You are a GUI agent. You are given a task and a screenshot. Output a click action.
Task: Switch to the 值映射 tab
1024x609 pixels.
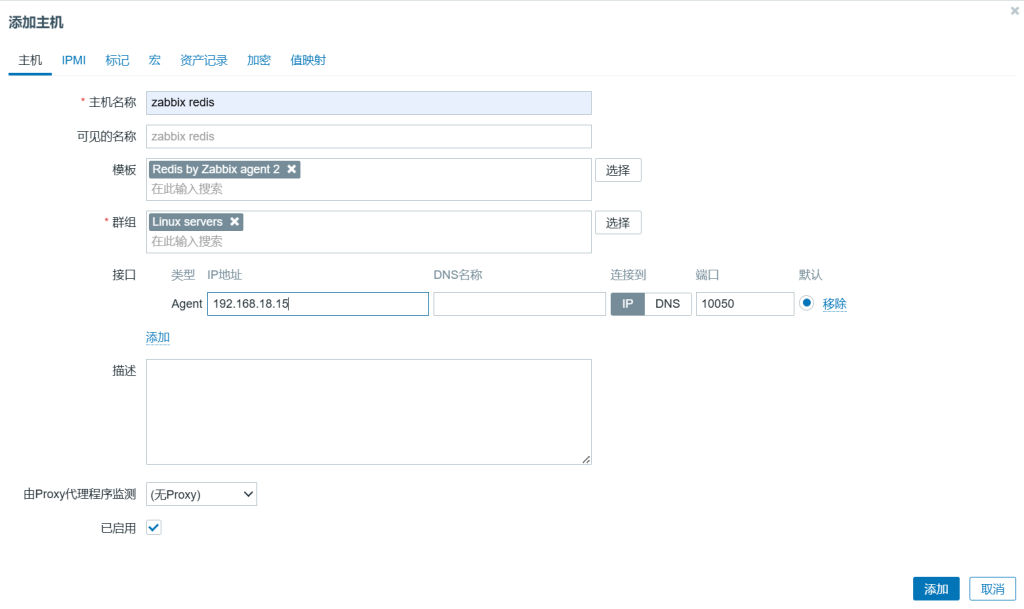pyautogui.click(x=308, y=61)
